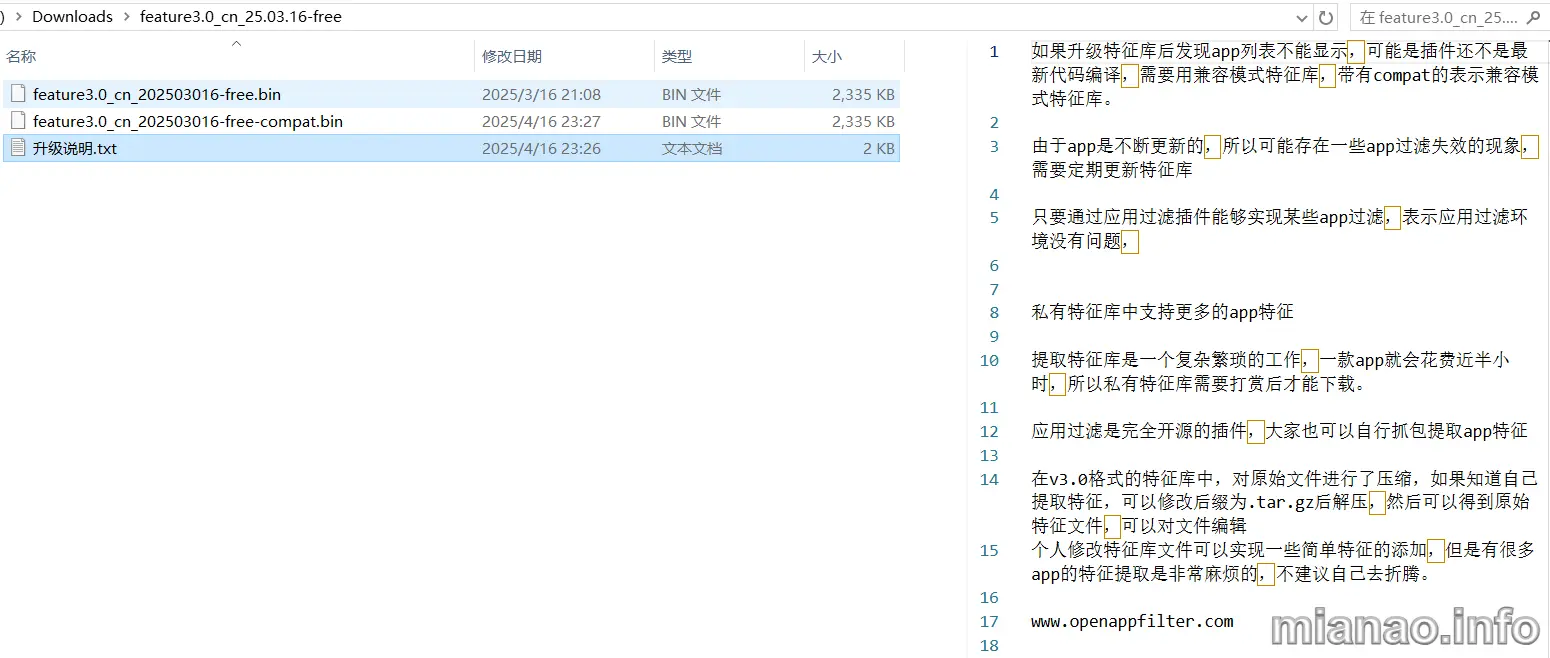
Task: Click the feature3.0_cn_25.03.16-free breadcrumb segment
Action: tap(240, 17)
